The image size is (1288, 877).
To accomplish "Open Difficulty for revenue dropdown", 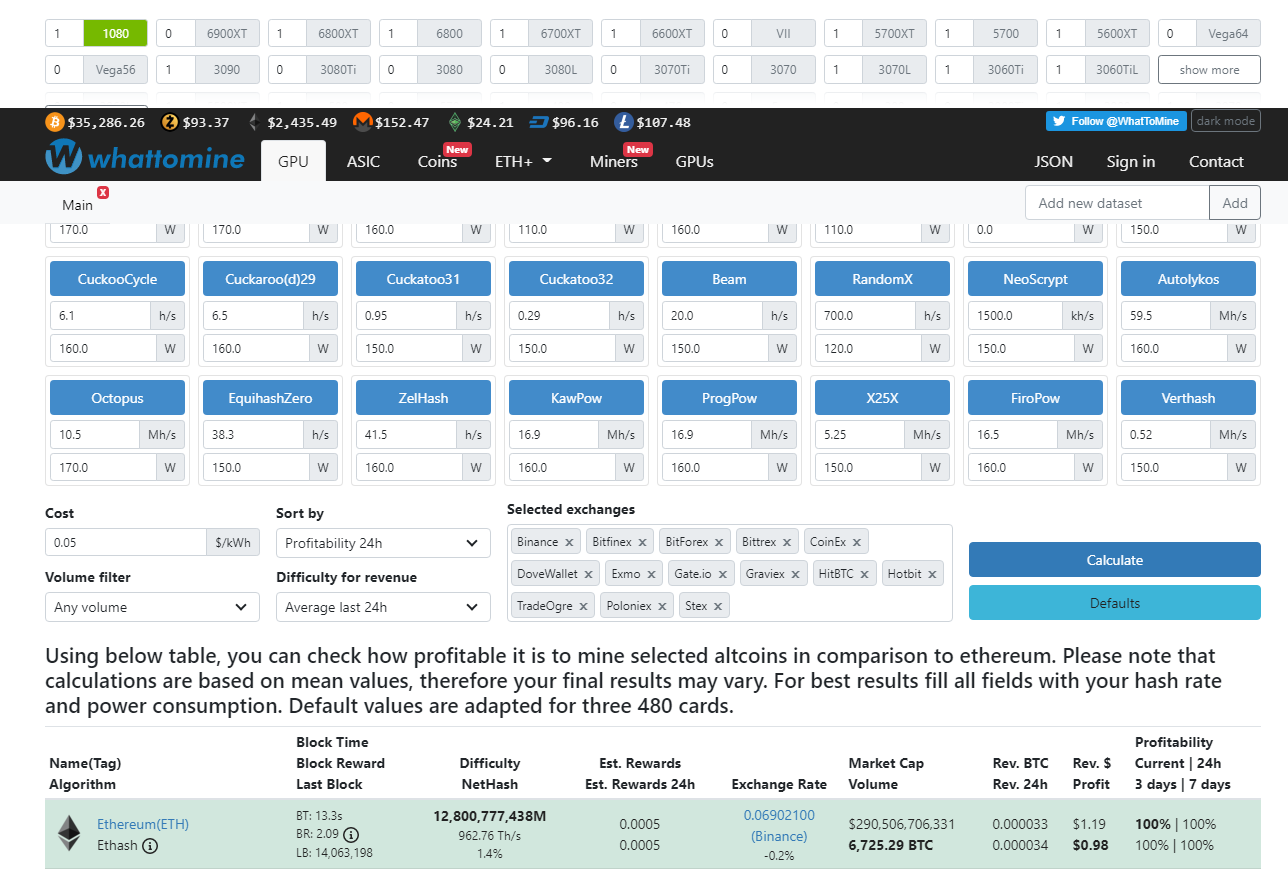I will pos(383,607).
